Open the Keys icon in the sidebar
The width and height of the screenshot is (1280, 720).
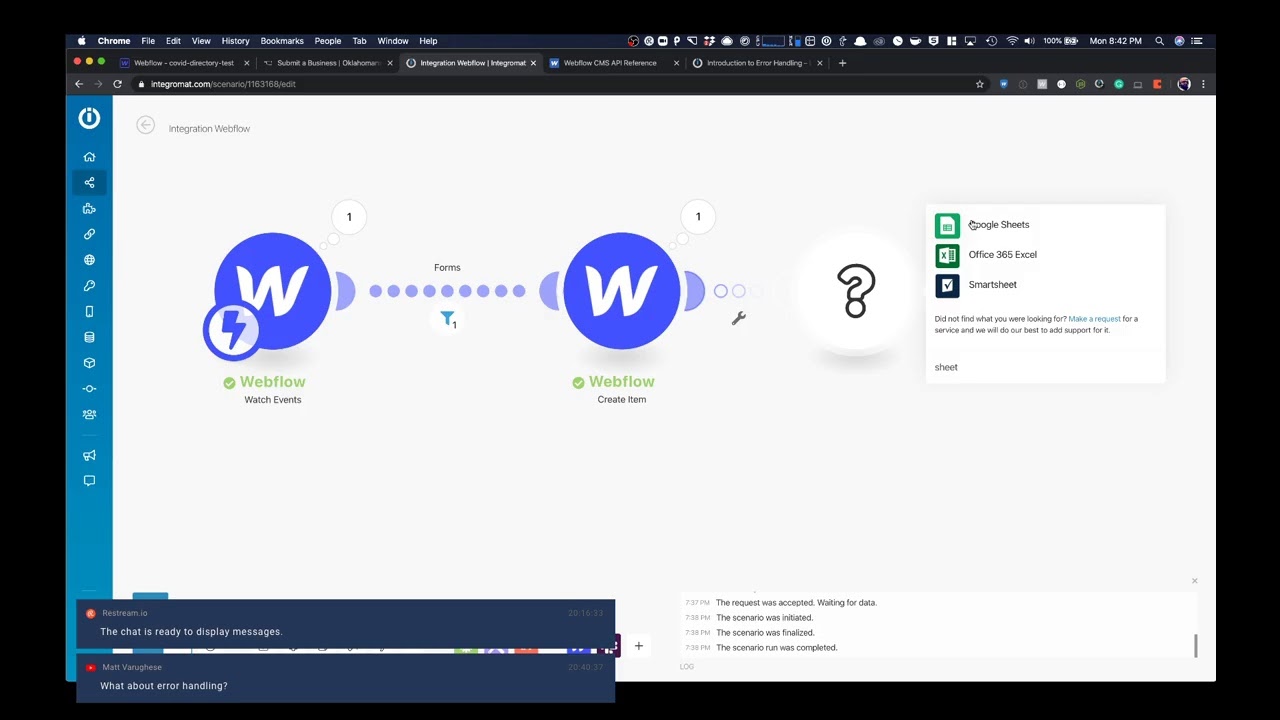coord(89,286)
